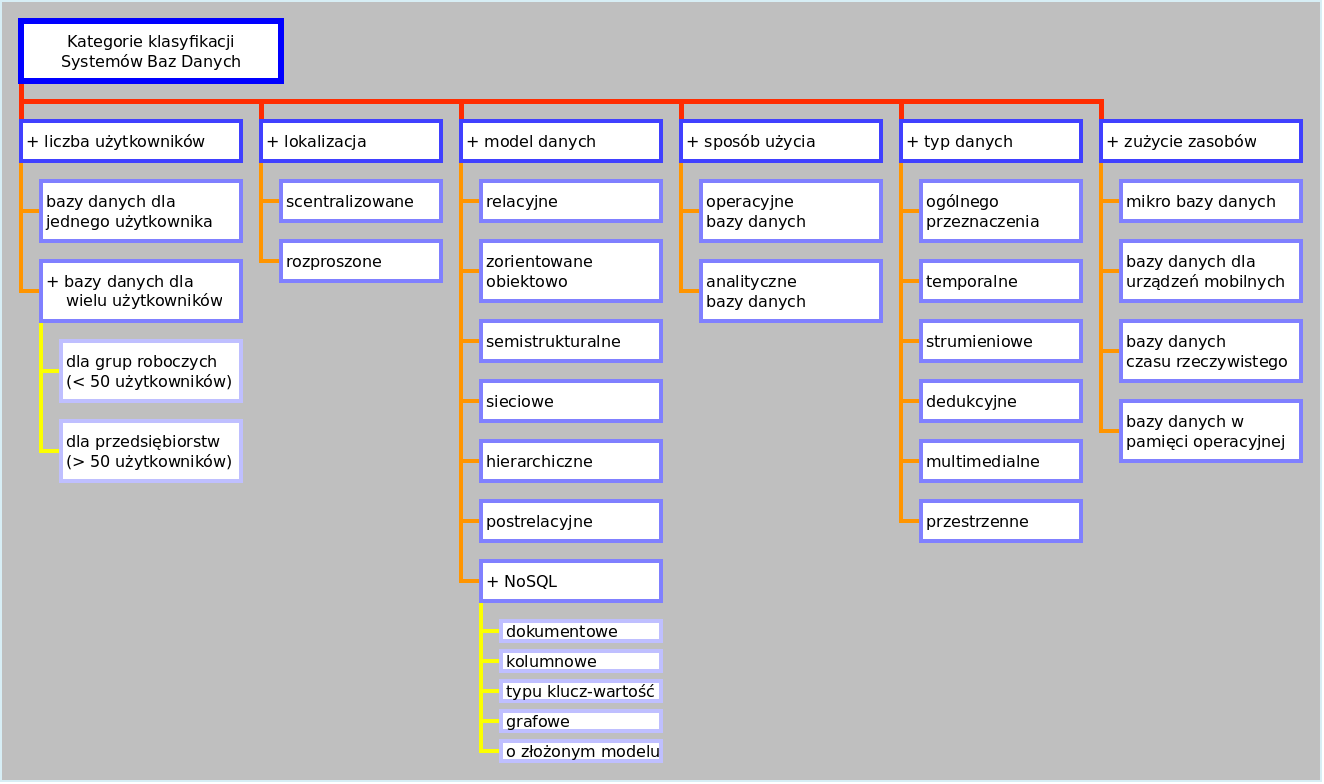1324x784 pixels.
Task: Select the 'scentralizowane' node
Action: click(361, 201)
